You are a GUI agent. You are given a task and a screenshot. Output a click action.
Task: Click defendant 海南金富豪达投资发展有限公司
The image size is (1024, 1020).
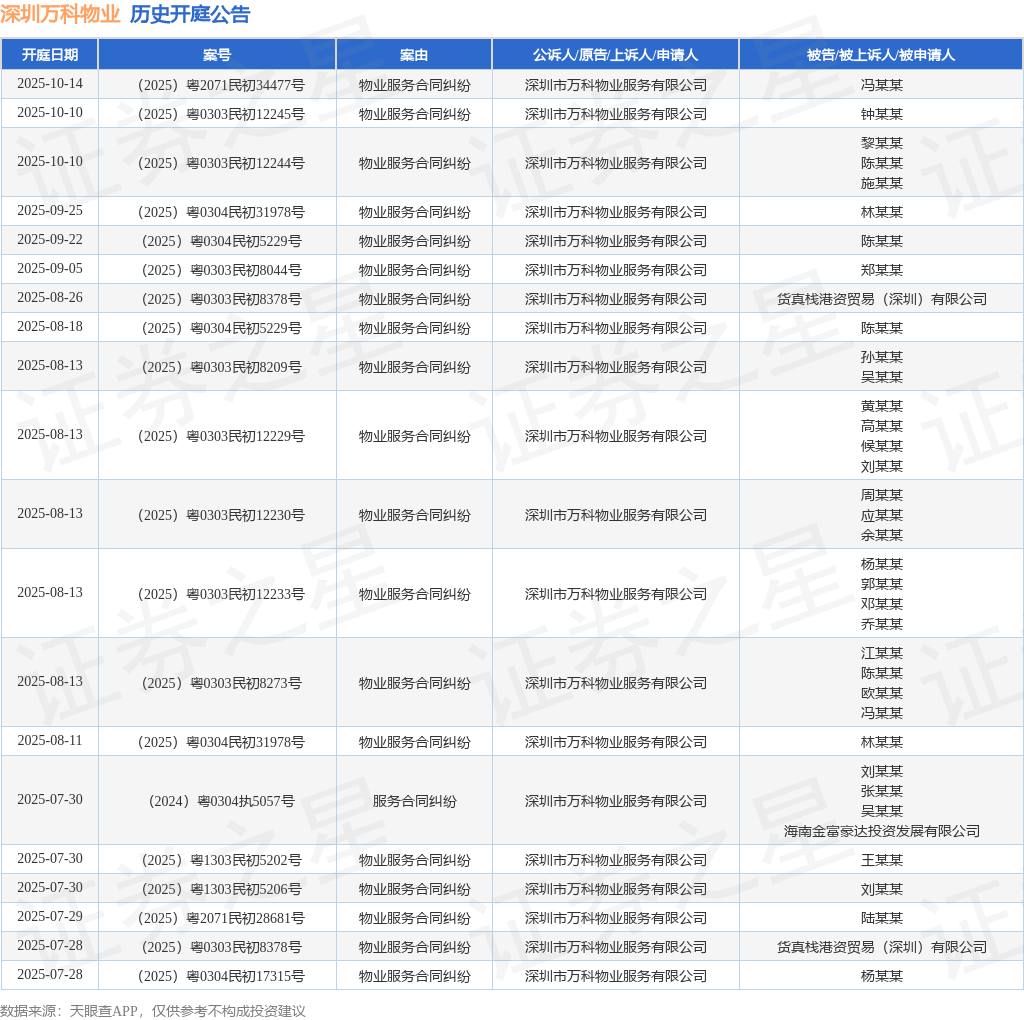coord(882,831)
